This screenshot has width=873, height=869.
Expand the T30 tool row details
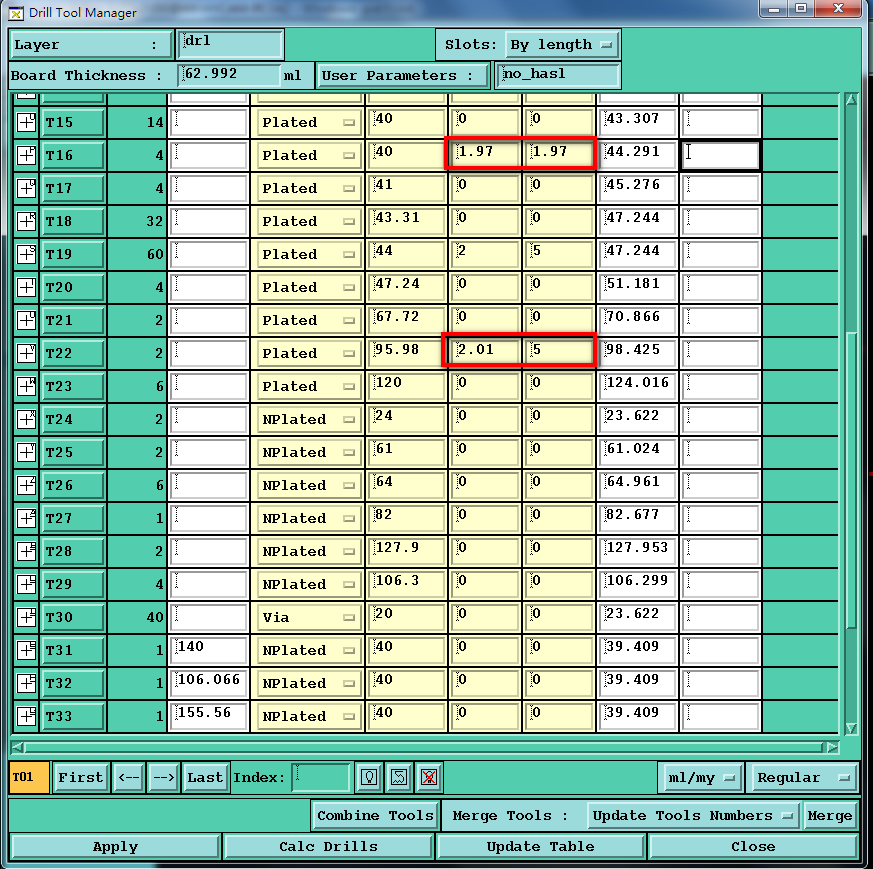click(x=26, y=617)
